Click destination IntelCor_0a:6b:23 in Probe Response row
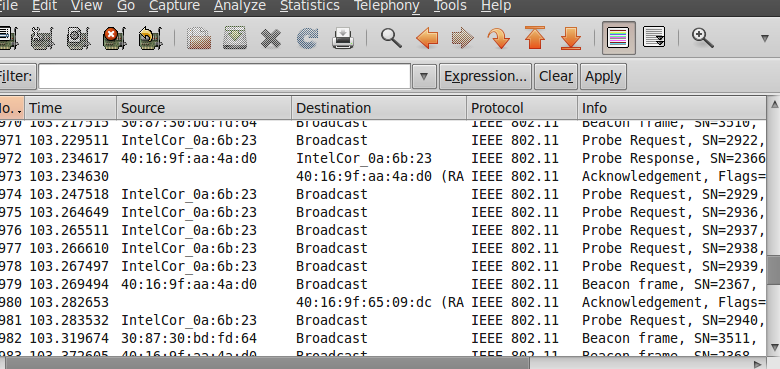This screenshot has height=369, width=780. click(x=364, y=158)
